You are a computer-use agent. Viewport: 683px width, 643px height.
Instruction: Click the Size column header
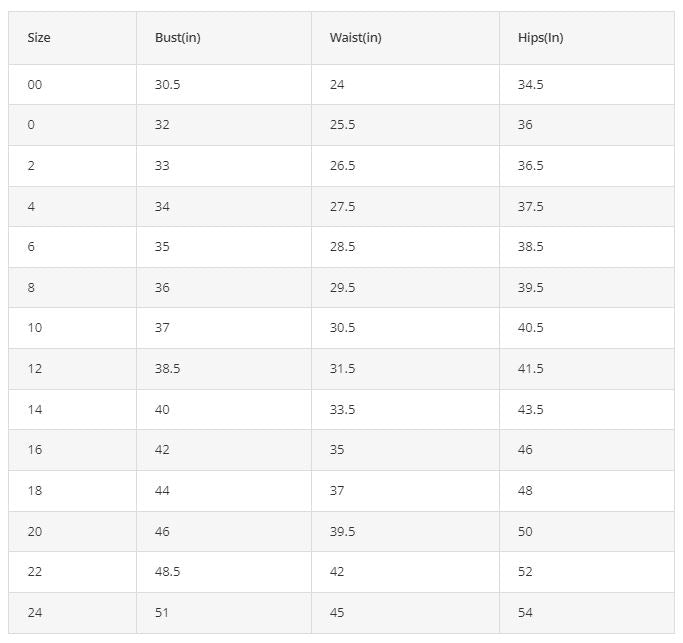39,38
